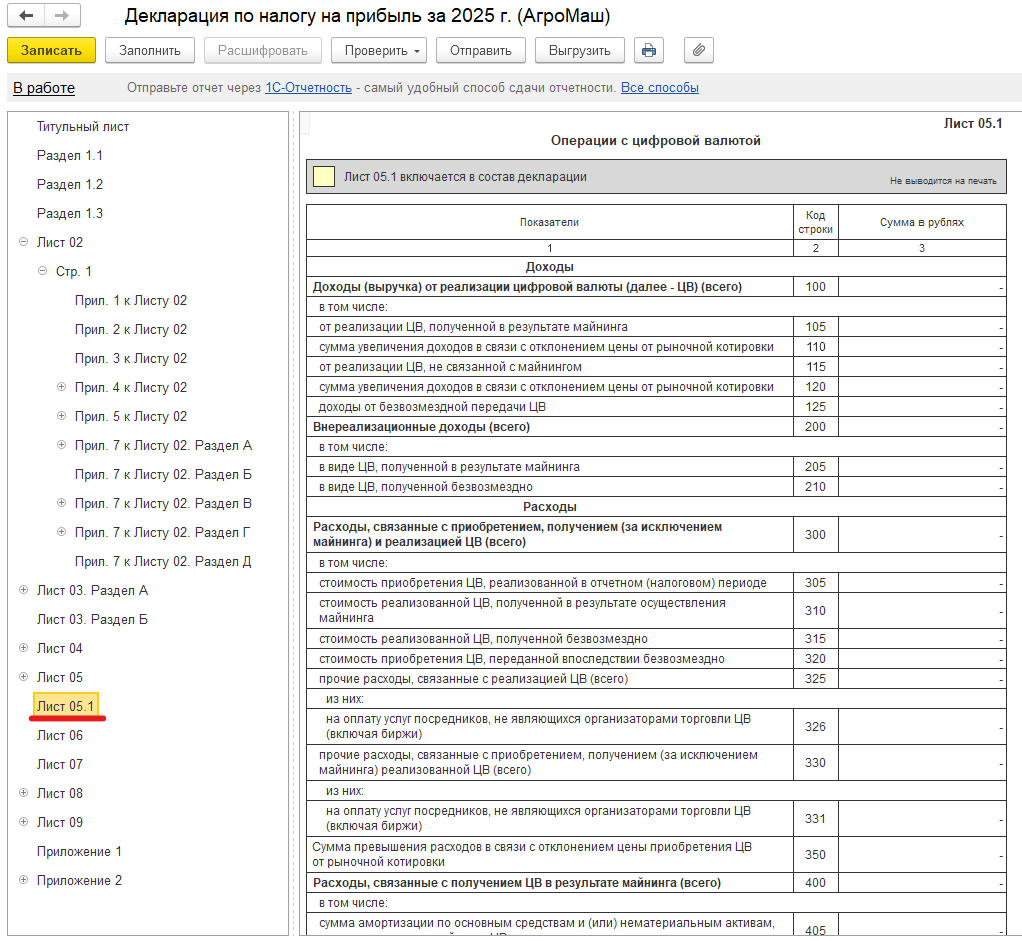This screenshot has height=941, width=1022.
Task: Click the amount cell for line 100
Action: [921, 287]
